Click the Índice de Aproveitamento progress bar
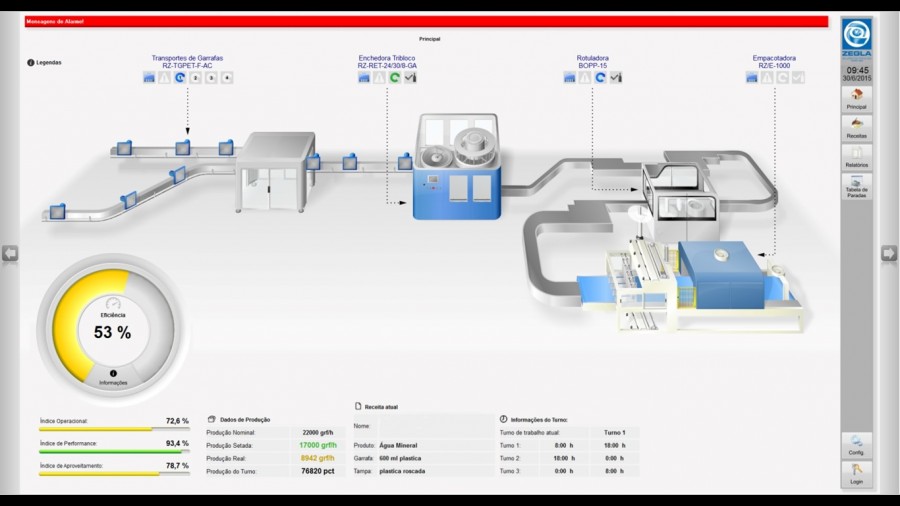Viewport: 900px width, 506px height. 114,474
